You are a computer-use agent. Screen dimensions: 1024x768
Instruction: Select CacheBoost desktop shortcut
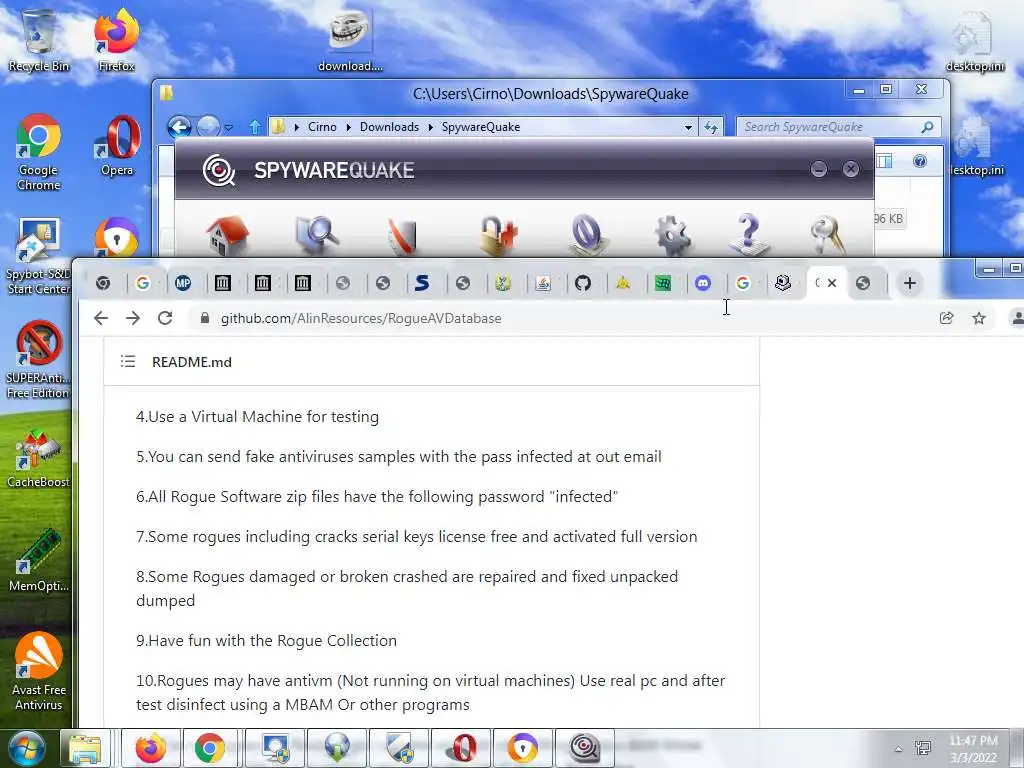click(38, 460)
